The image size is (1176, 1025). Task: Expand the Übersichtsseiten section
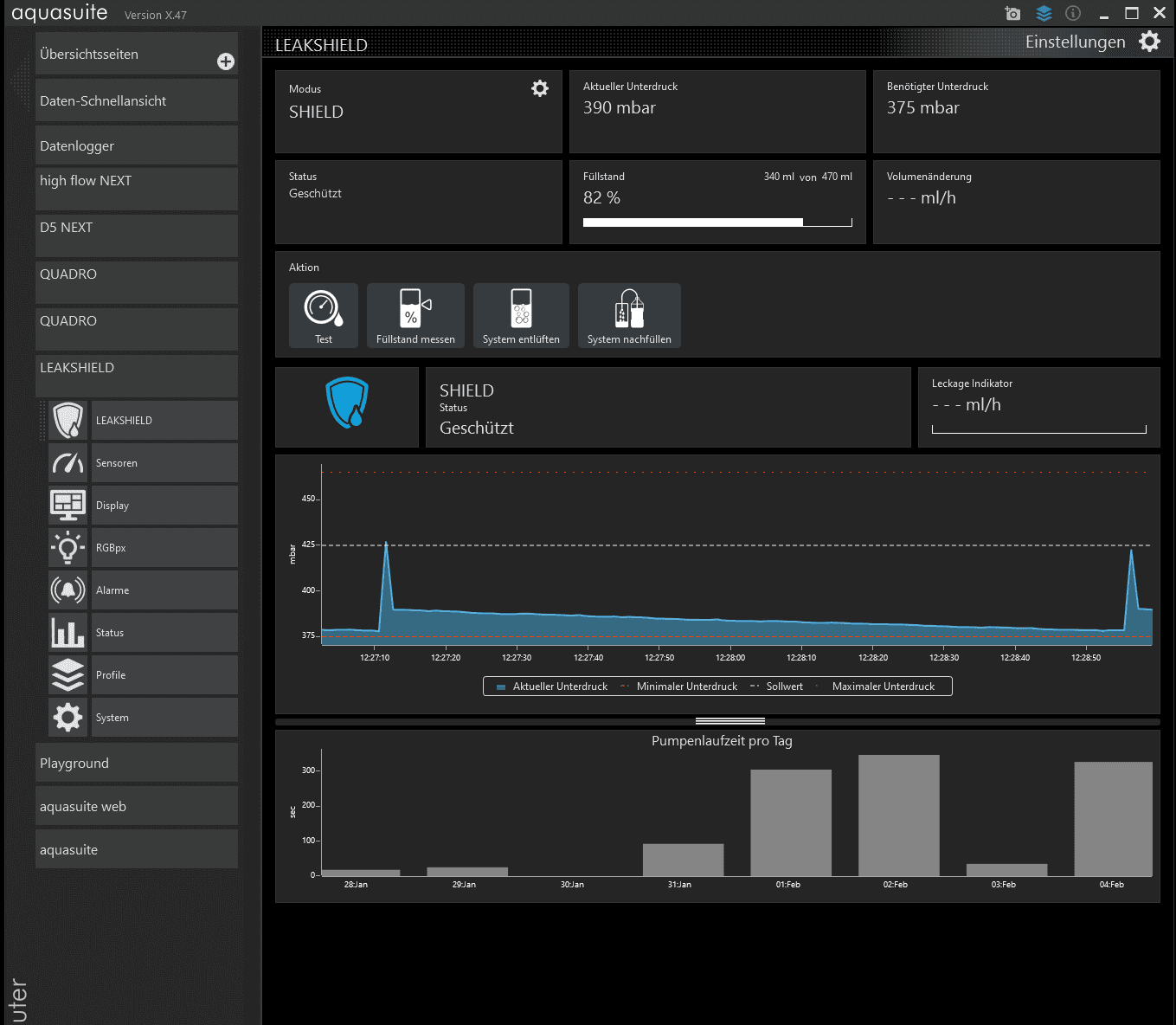point(137,54)
